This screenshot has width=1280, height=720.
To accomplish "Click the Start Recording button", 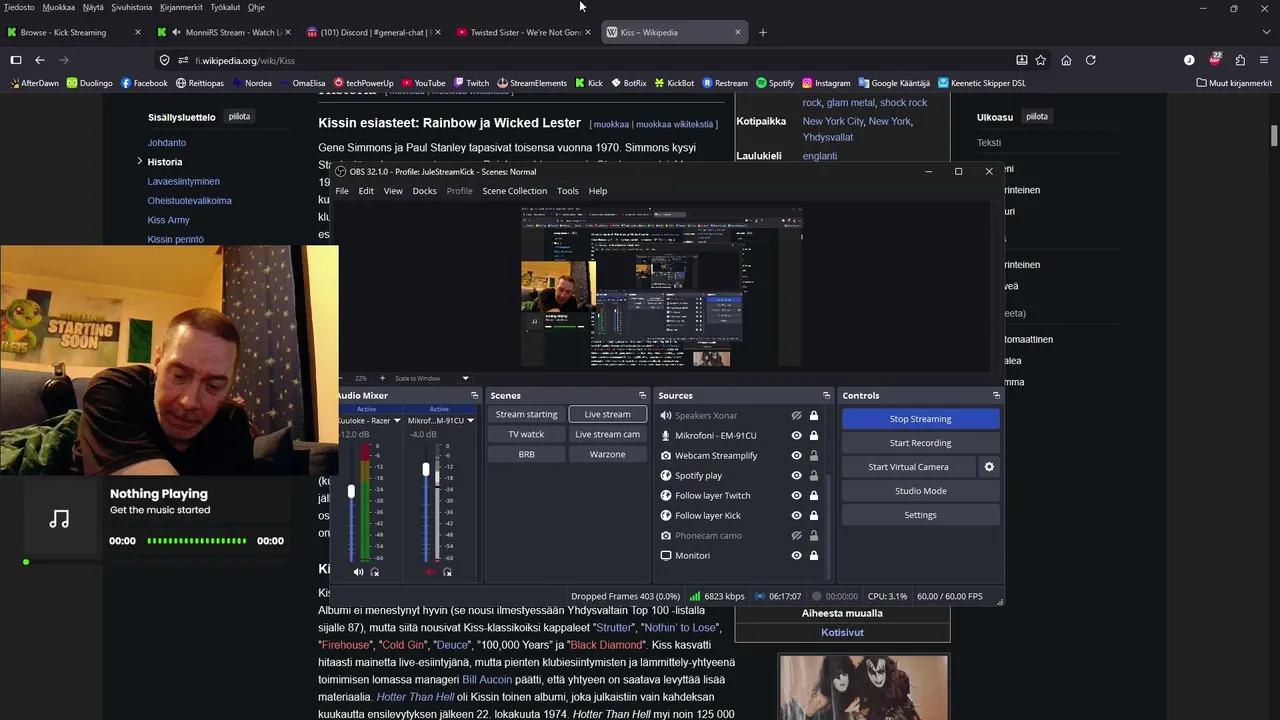I will (920, 443).
